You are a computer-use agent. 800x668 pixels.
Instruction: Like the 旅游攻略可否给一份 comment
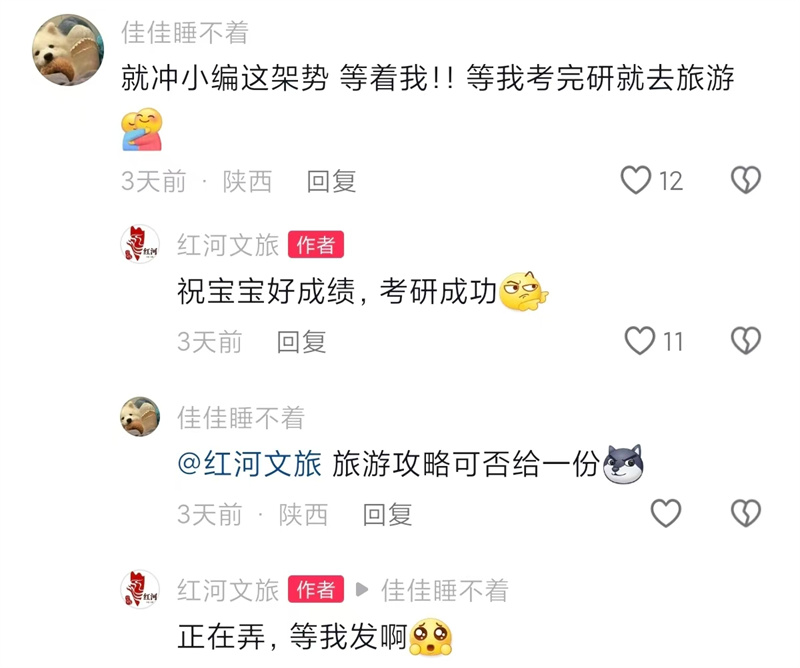(x=666, y=513)
